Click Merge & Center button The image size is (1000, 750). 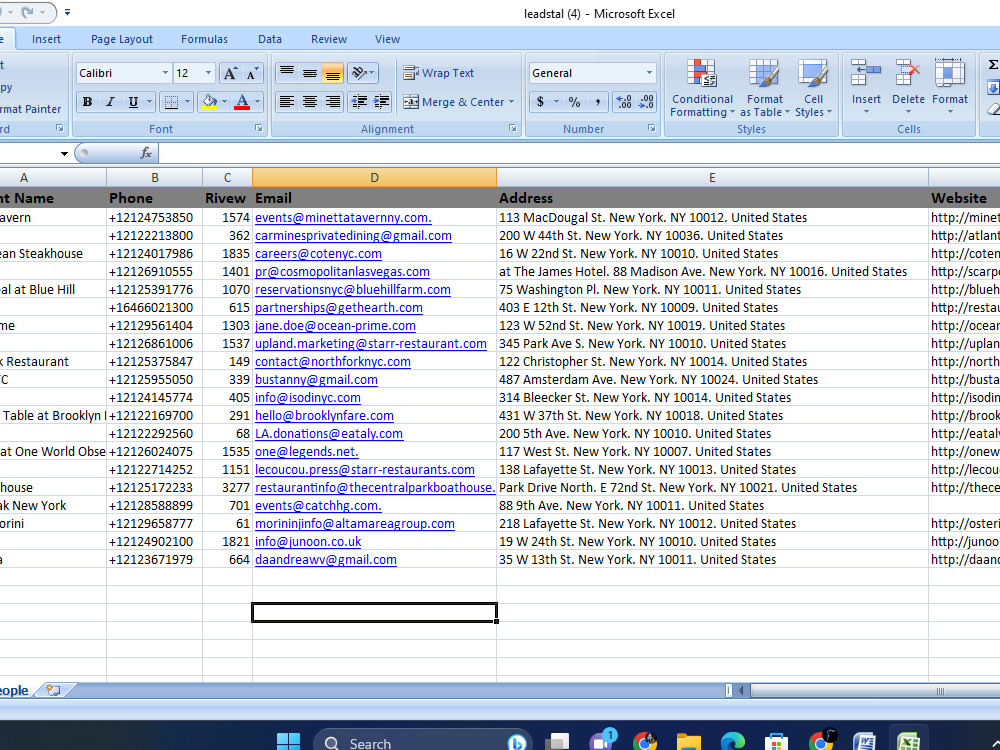(x=453, y=102)
